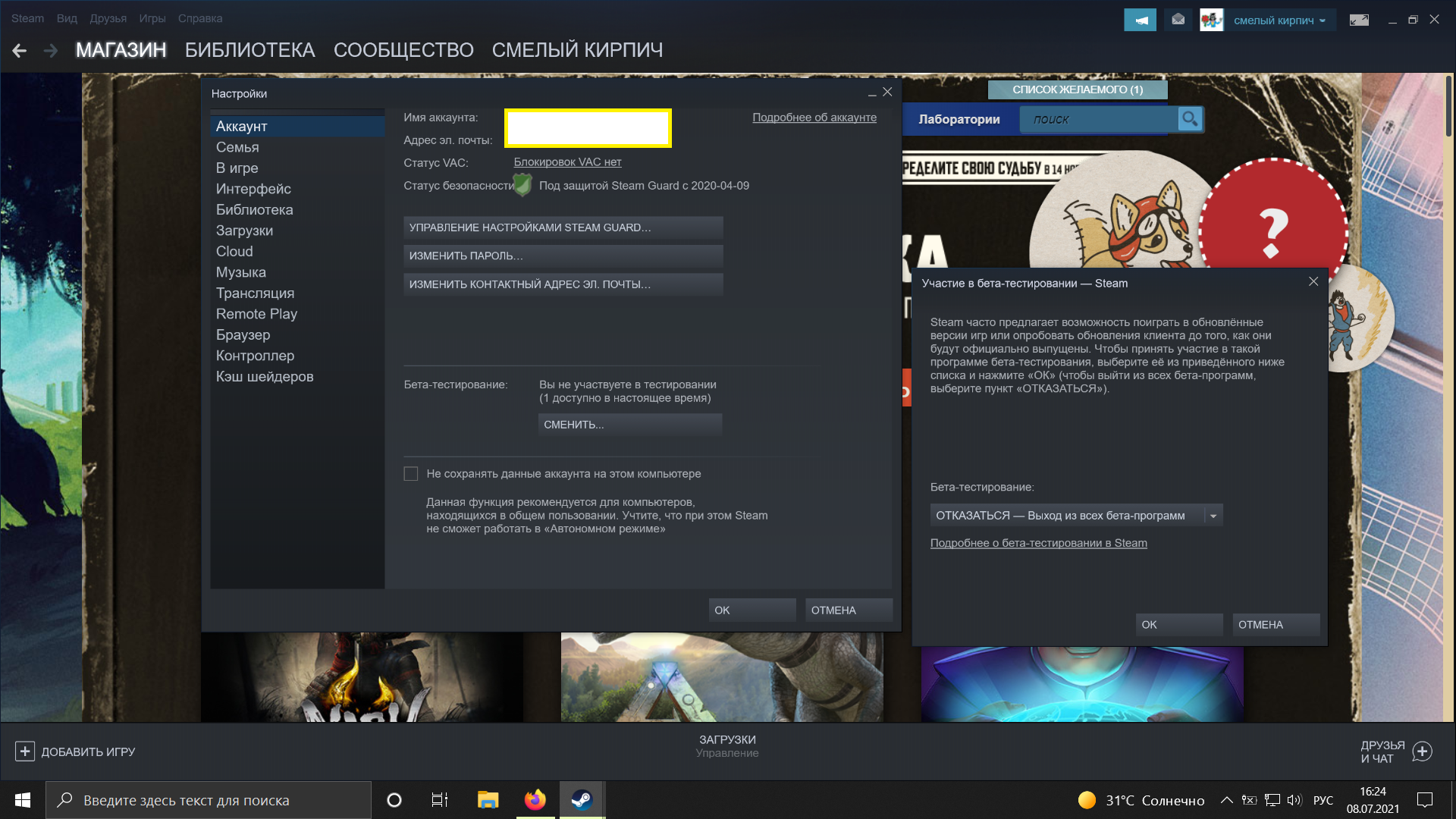1456x819 pixels.
Task: Click the red question mark mystery badge
Action: 1274,231
